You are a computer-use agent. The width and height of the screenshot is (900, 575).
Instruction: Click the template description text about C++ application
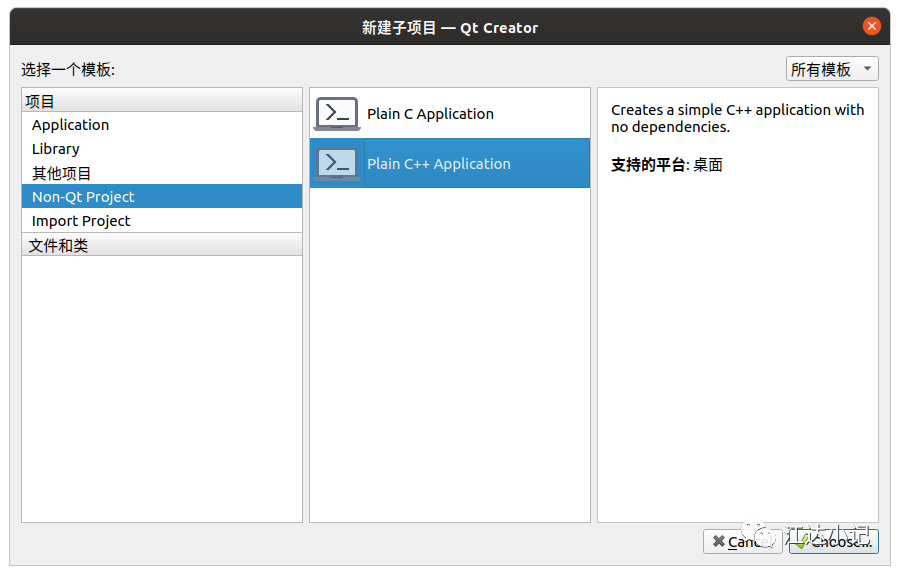(737, 118)
